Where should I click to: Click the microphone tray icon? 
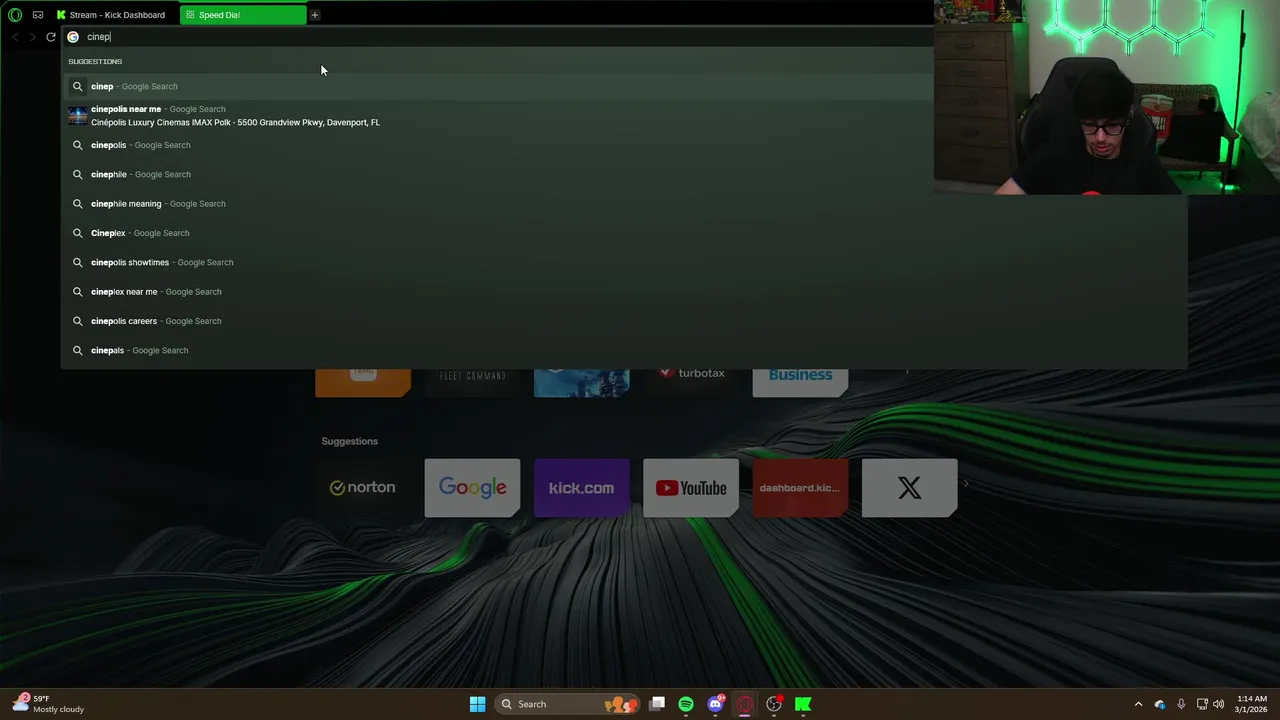click(x=1181, y=704)
